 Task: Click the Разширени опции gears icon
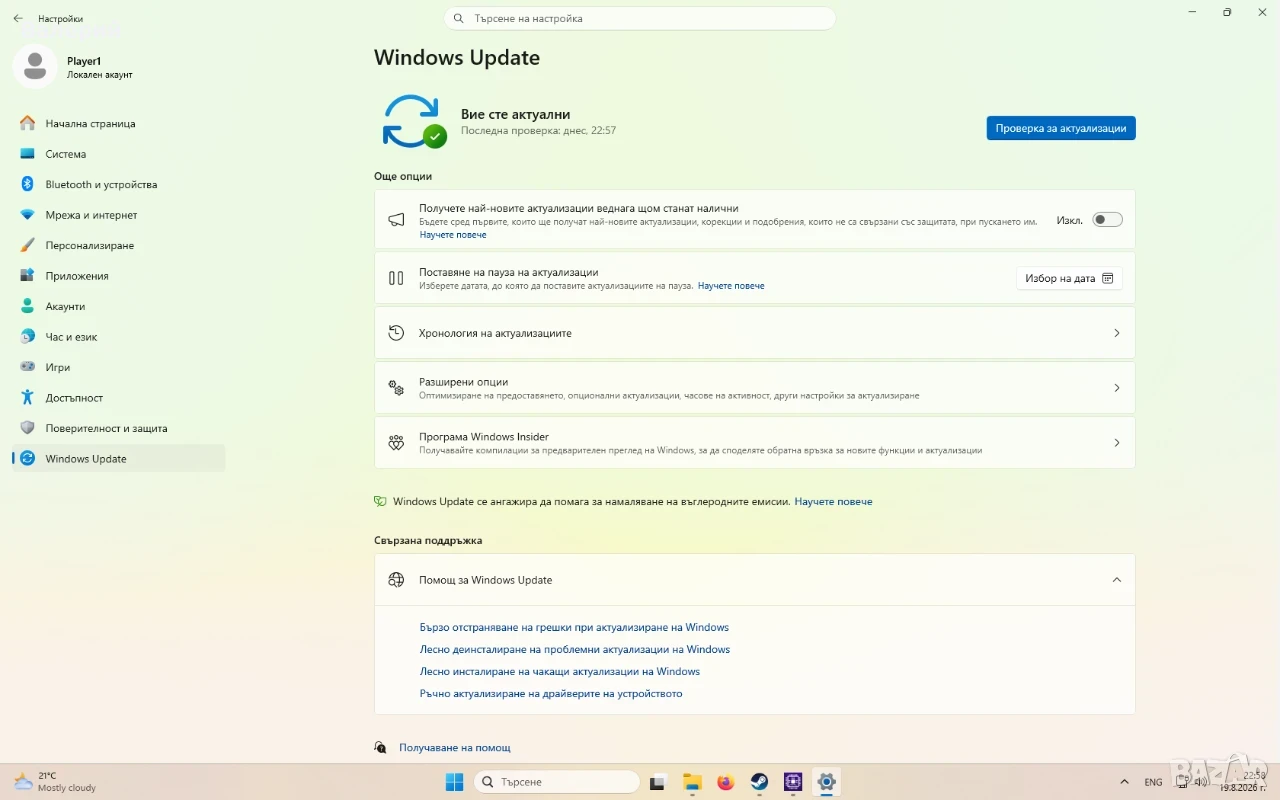396,388
